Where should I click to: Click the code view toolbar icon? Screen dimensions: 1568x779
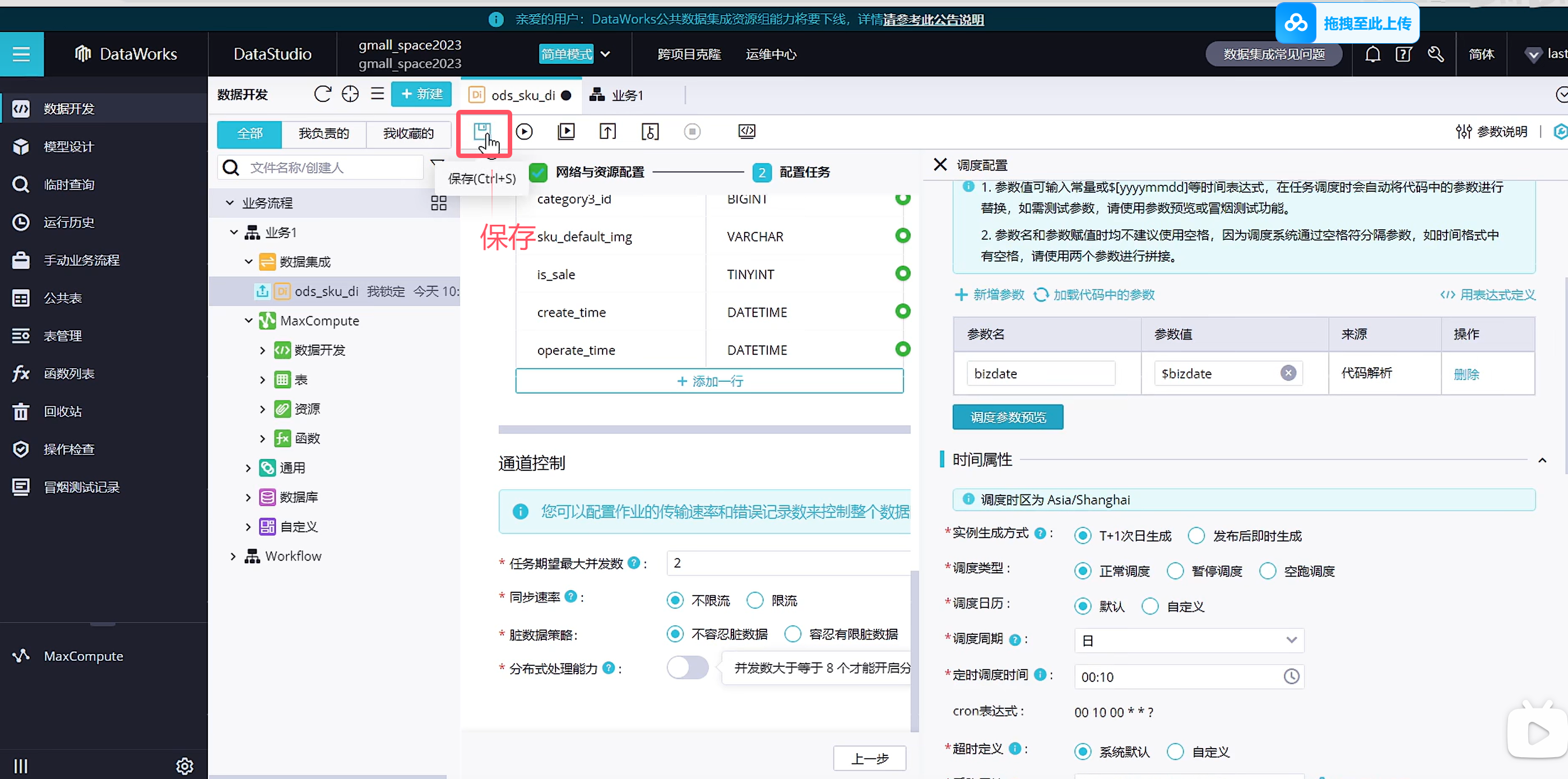tap(747, 132)
